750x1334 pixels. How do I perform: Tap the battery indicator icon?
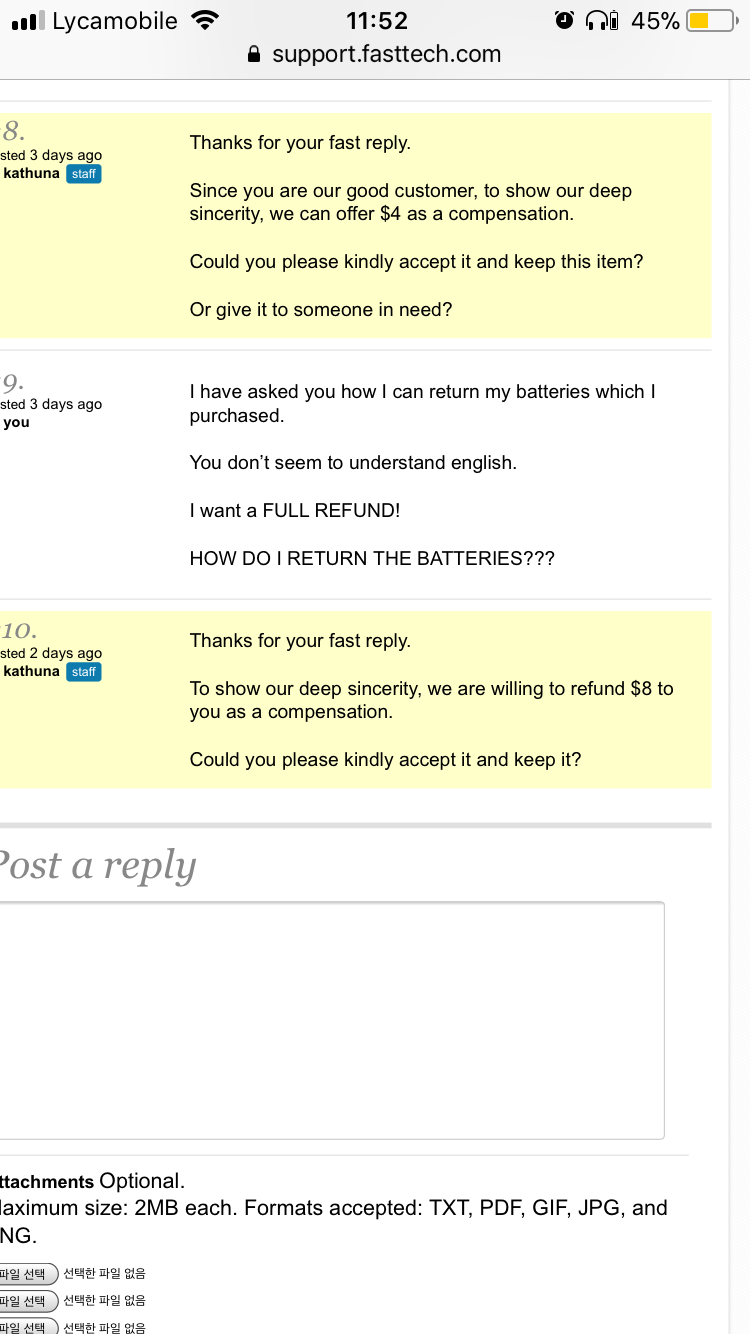coord(710,20)
